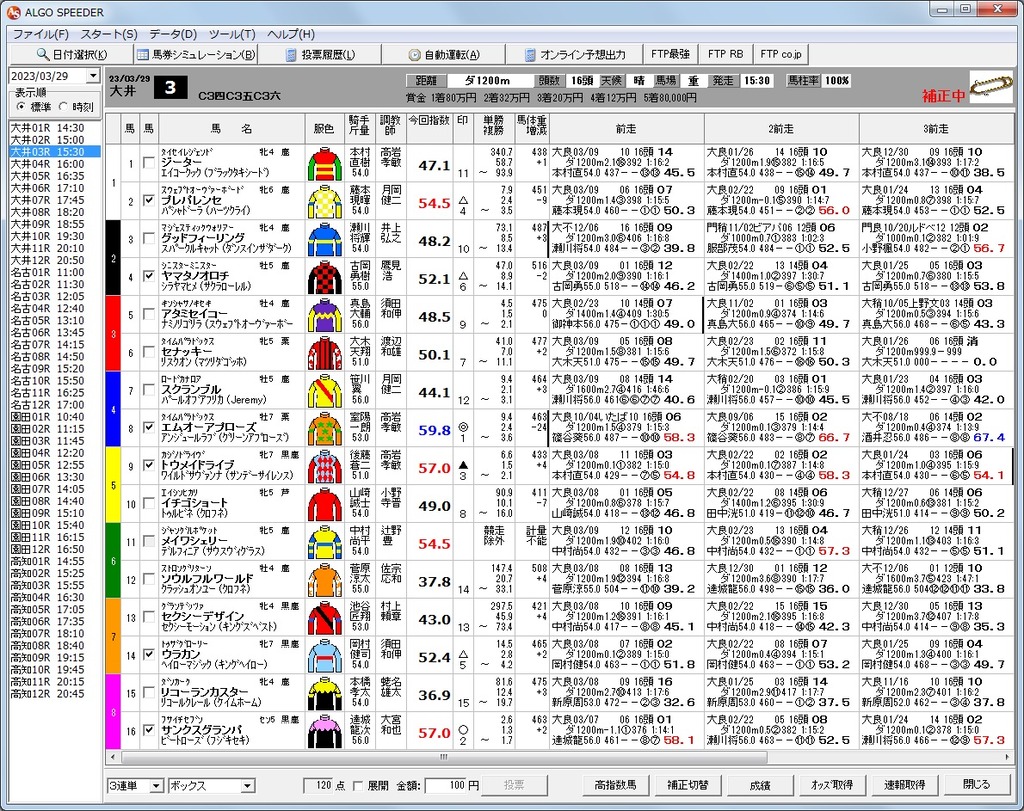Open the データ(D) menu
Viewport: 1024px width, 811px height.
pyautogui.click(x=172, y=34)
